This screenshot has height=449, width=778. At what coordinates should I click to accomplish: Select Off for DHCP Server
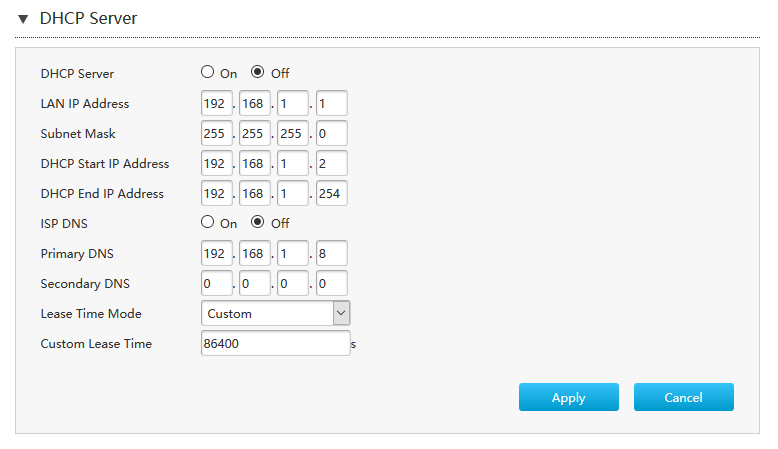258,72
